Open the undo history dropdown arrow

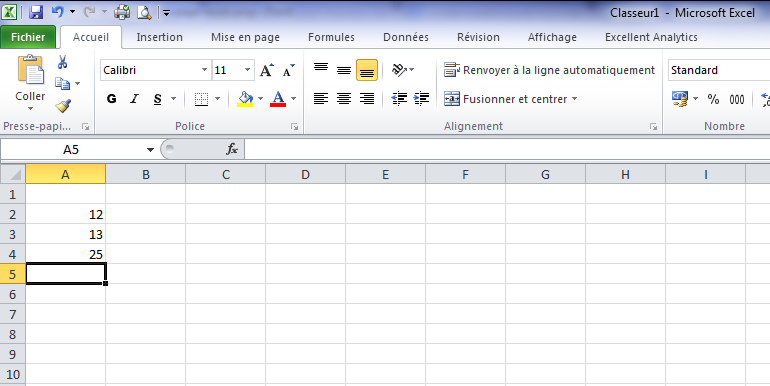73,12
